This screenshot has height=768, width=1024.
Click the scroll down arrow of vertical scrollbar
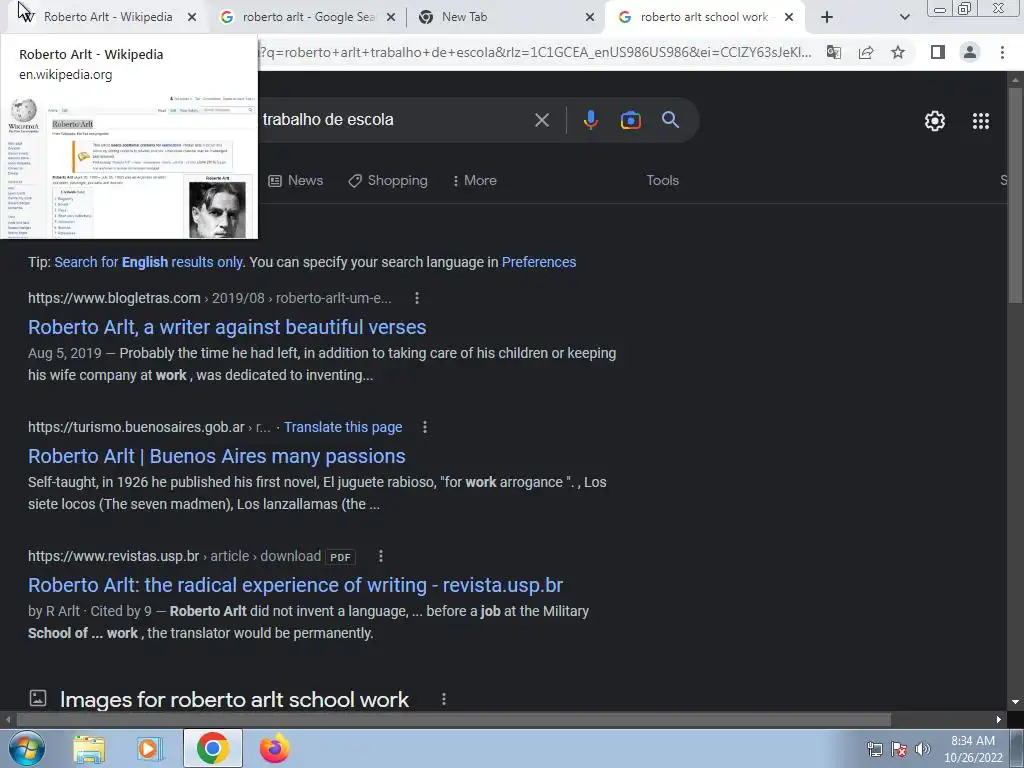pos(1015,702)
